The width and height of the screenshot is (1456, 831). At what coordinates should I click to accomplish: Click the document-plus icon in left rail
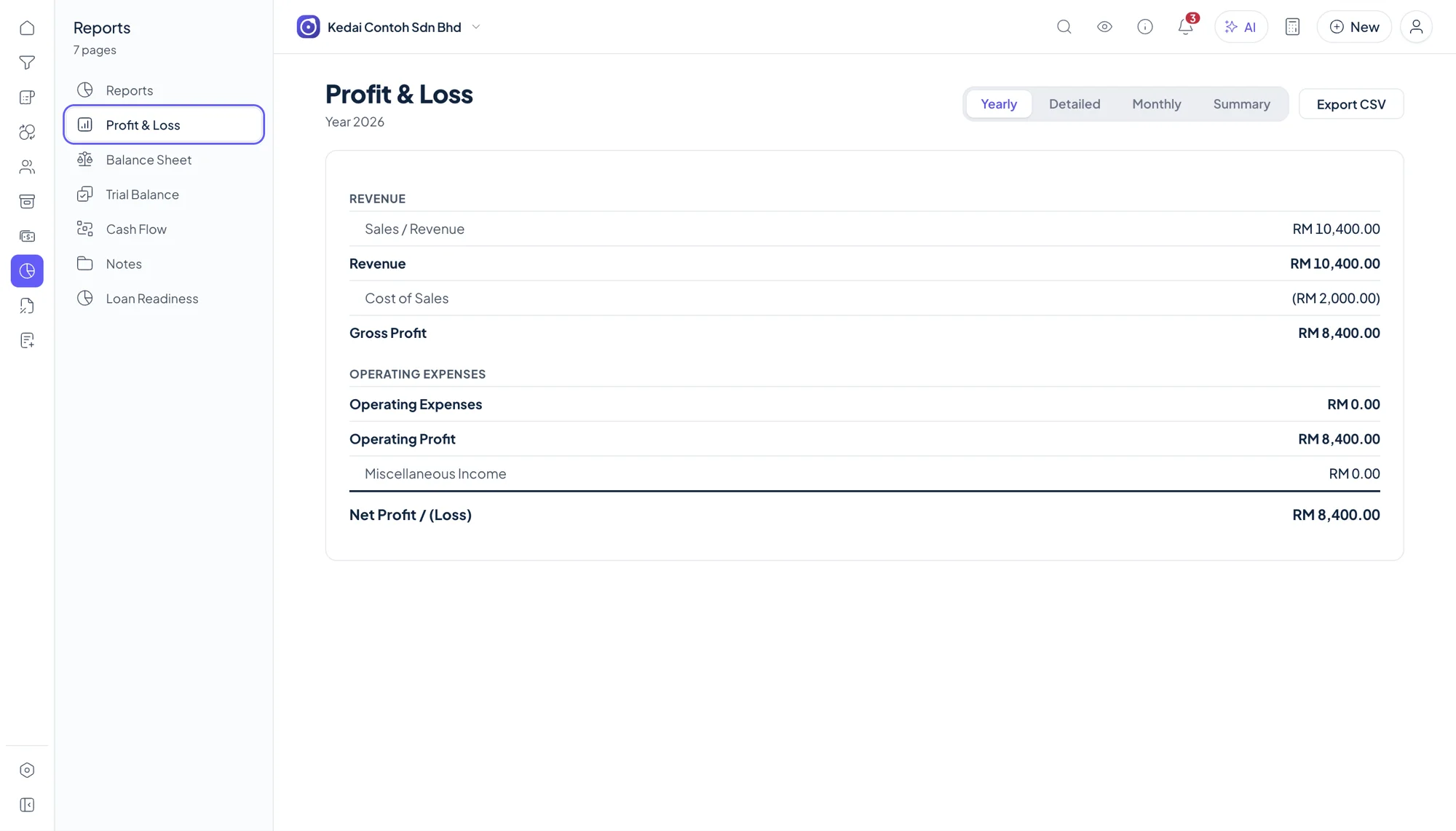27,340
